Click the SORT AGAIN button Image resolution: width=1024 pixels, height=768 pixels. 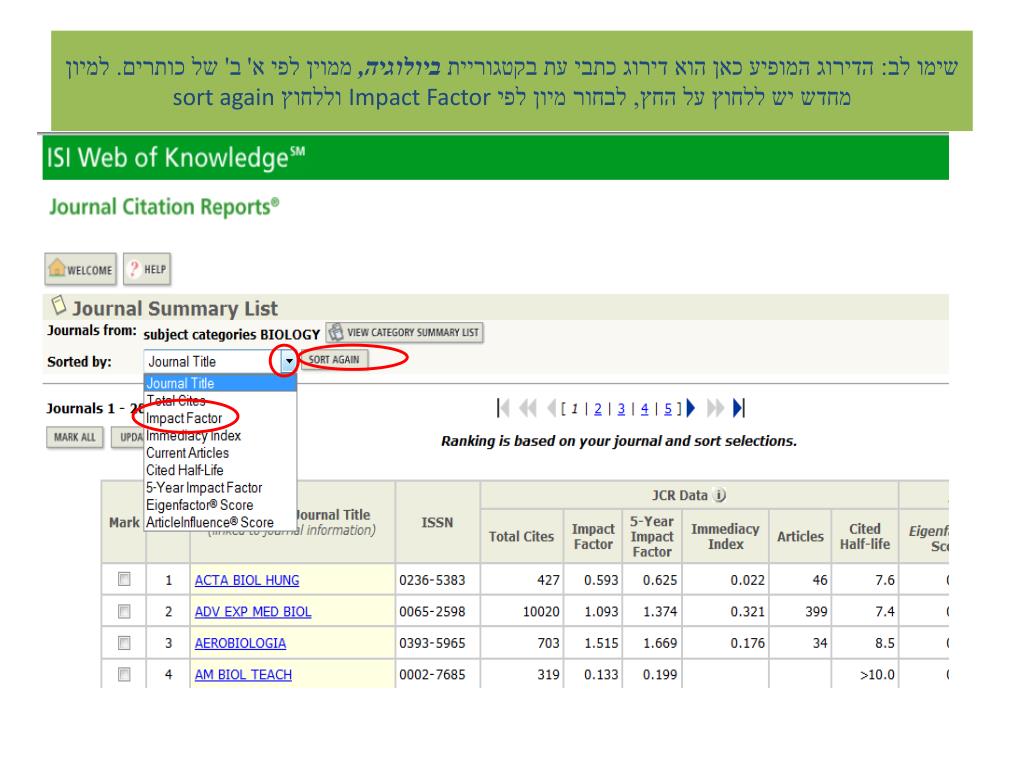334,359
